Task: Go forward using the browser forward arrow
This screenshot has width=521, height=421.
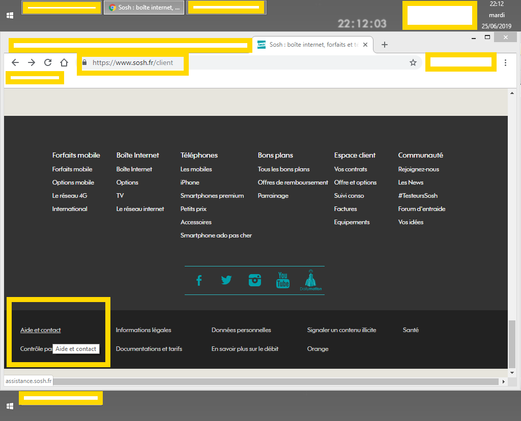Action: click(x=31, y=63)
